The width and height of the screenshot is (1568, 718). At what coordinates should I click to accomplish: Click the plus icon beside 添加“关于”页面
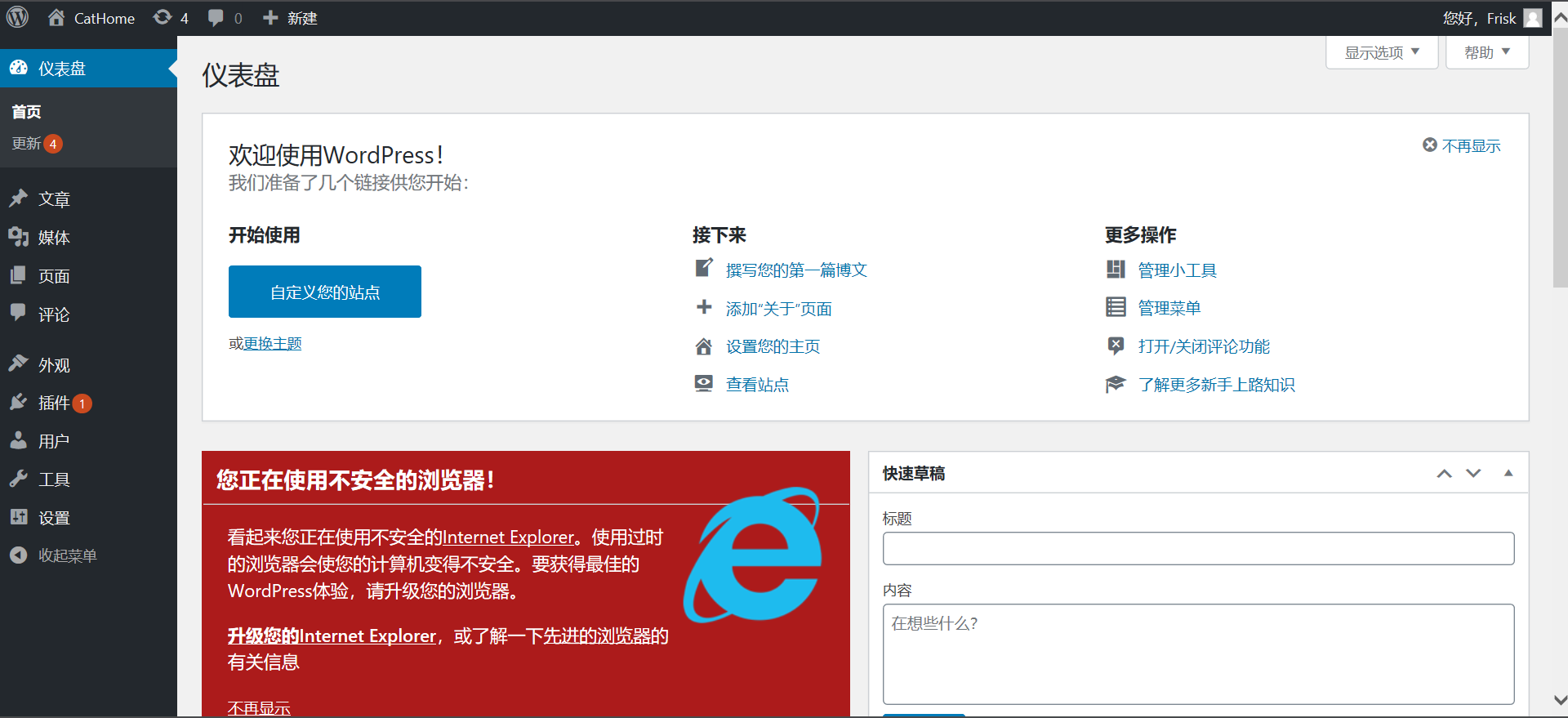click(704, 307)
